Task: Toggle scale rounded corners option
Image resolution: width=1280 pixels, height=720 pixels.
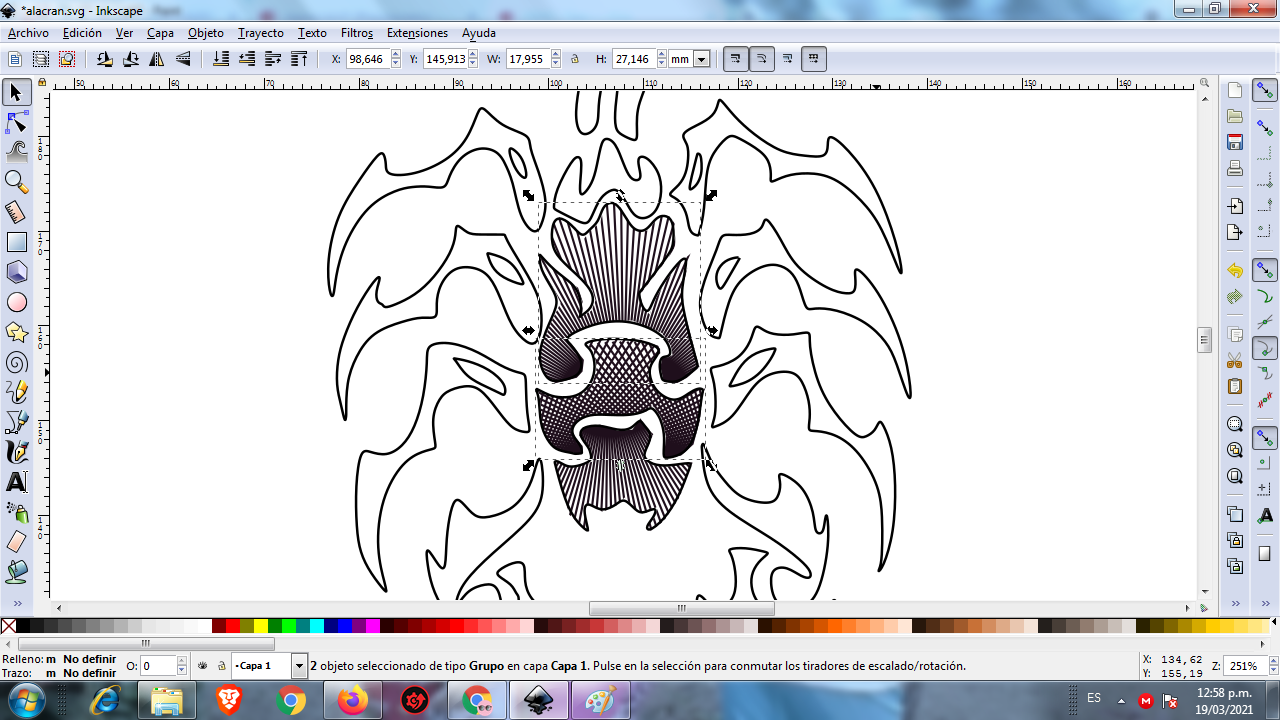Action: (762, 59)
